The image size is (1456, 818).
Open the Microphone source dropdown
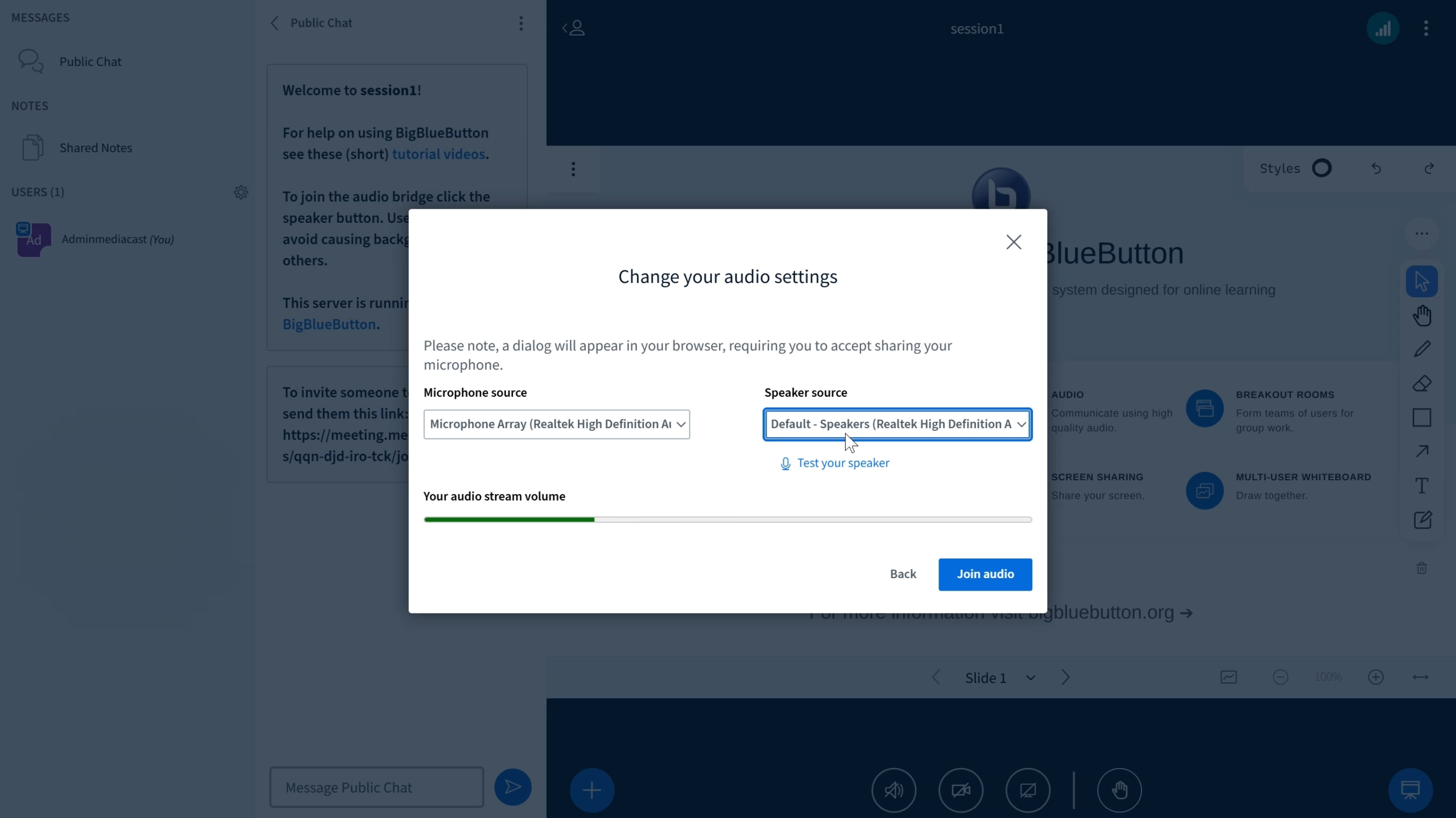click(x=556, y=424)
